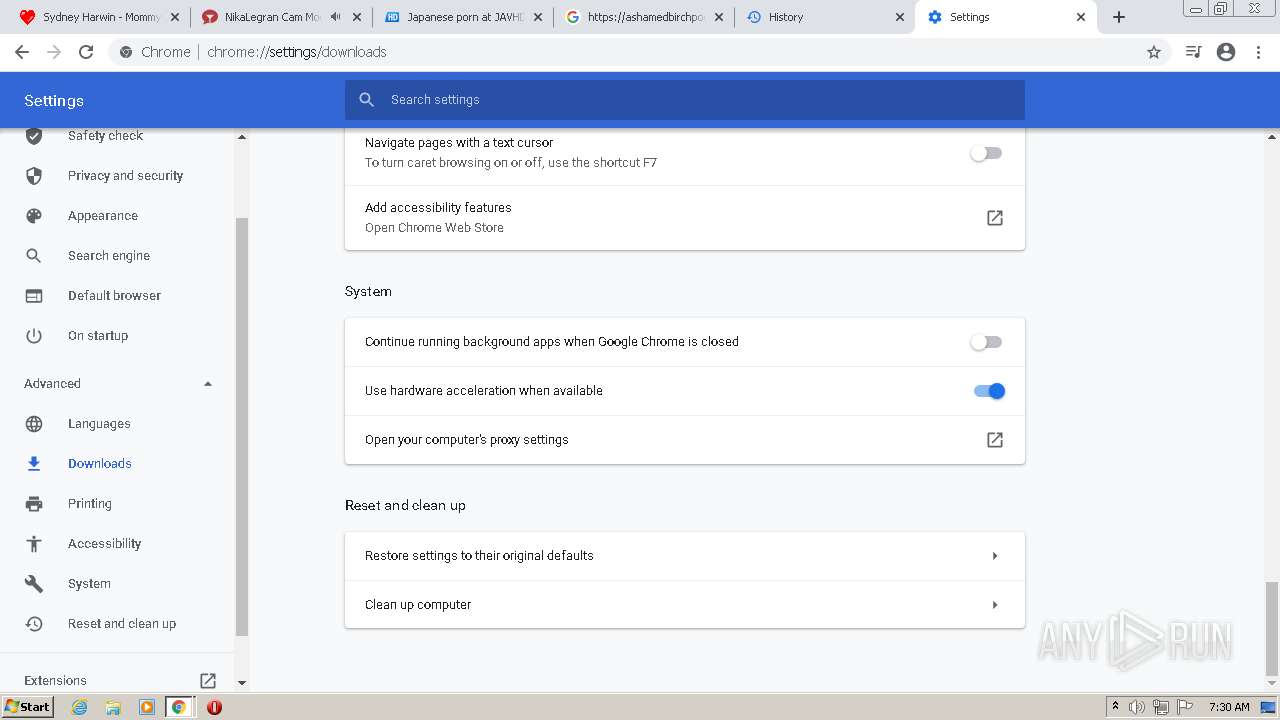The height and width of the screenshot is (720, 1280).
Task: Select the Privacy and security shield icon
Action: [34, 176]
